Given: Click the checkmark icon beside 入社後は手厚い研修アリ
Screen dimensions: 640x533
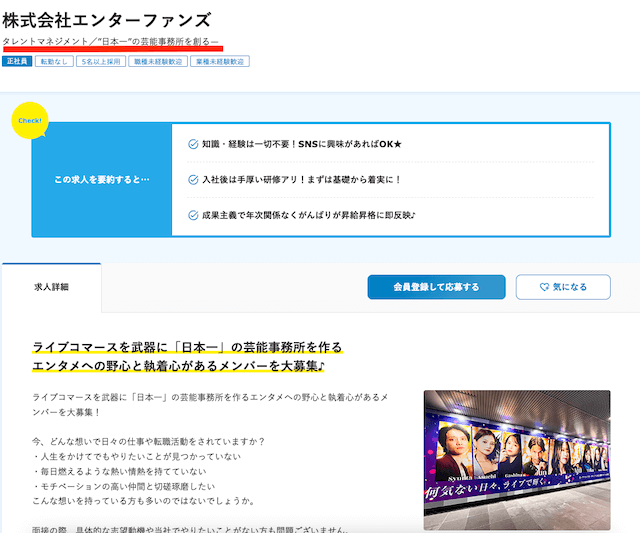Looking at the screenshot, I should [x=193, y=180].
